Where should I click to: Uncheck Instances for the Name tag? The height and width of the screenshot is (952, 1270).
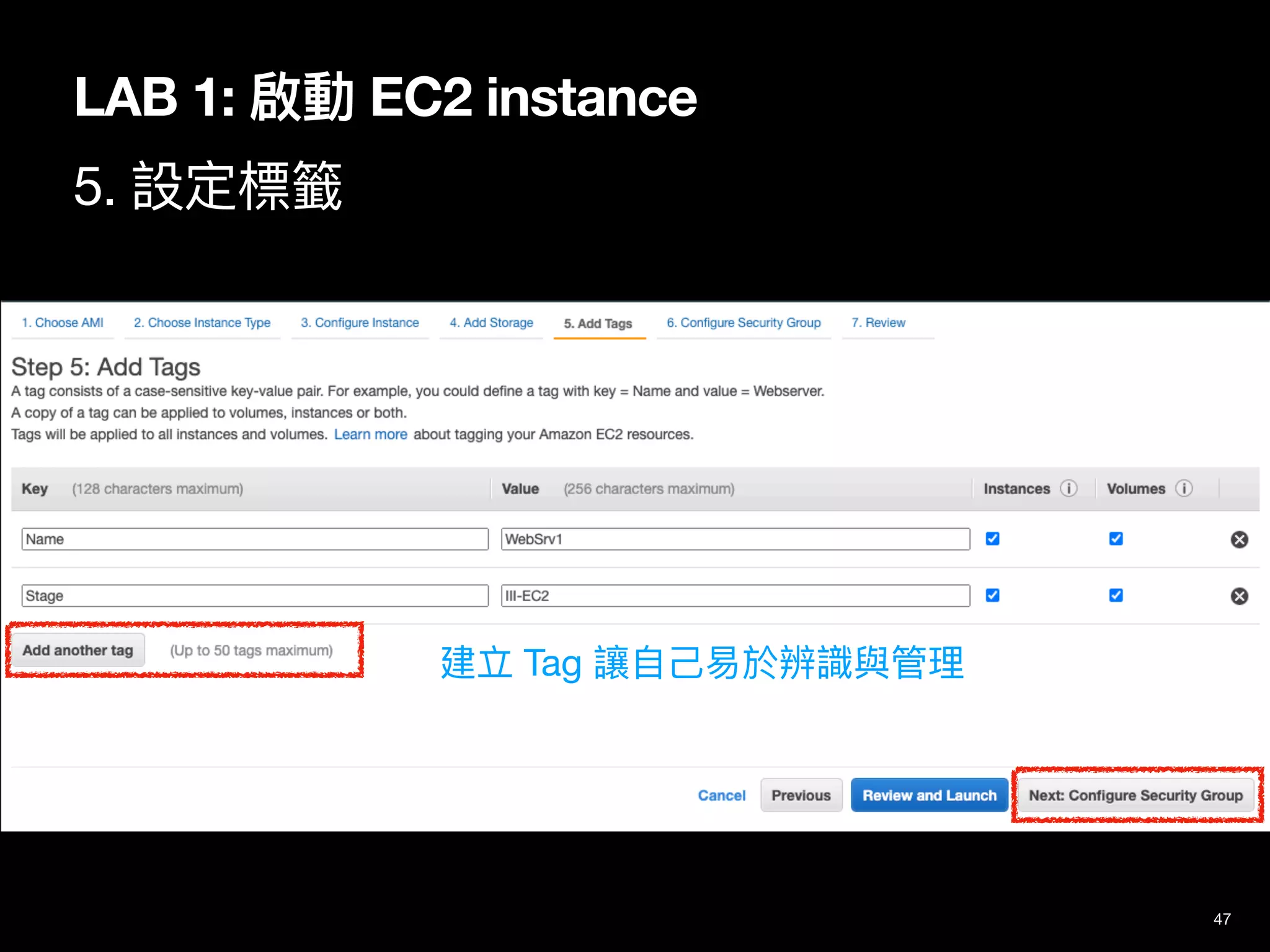click(x=992, y=539)
